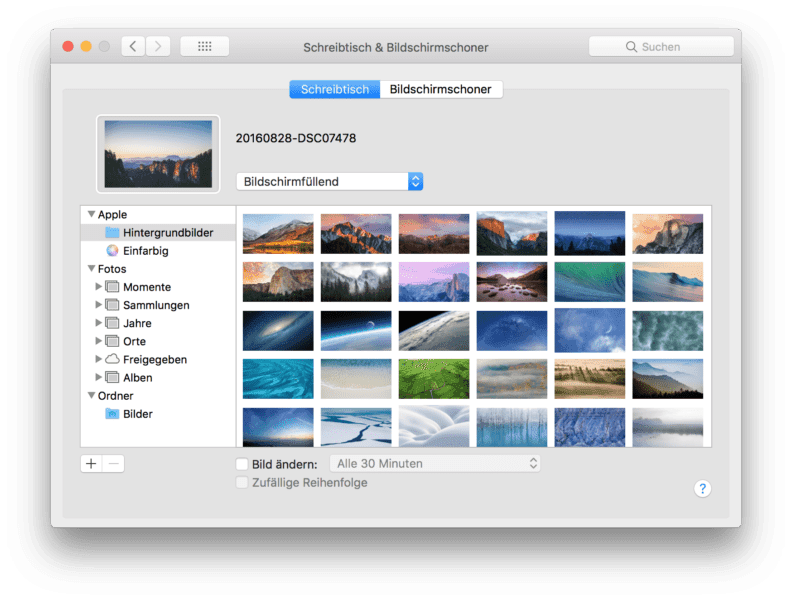Expand the Sammlungen disclosure triangle
This screenshot has height=600, width=792.
tap(98, 305)
